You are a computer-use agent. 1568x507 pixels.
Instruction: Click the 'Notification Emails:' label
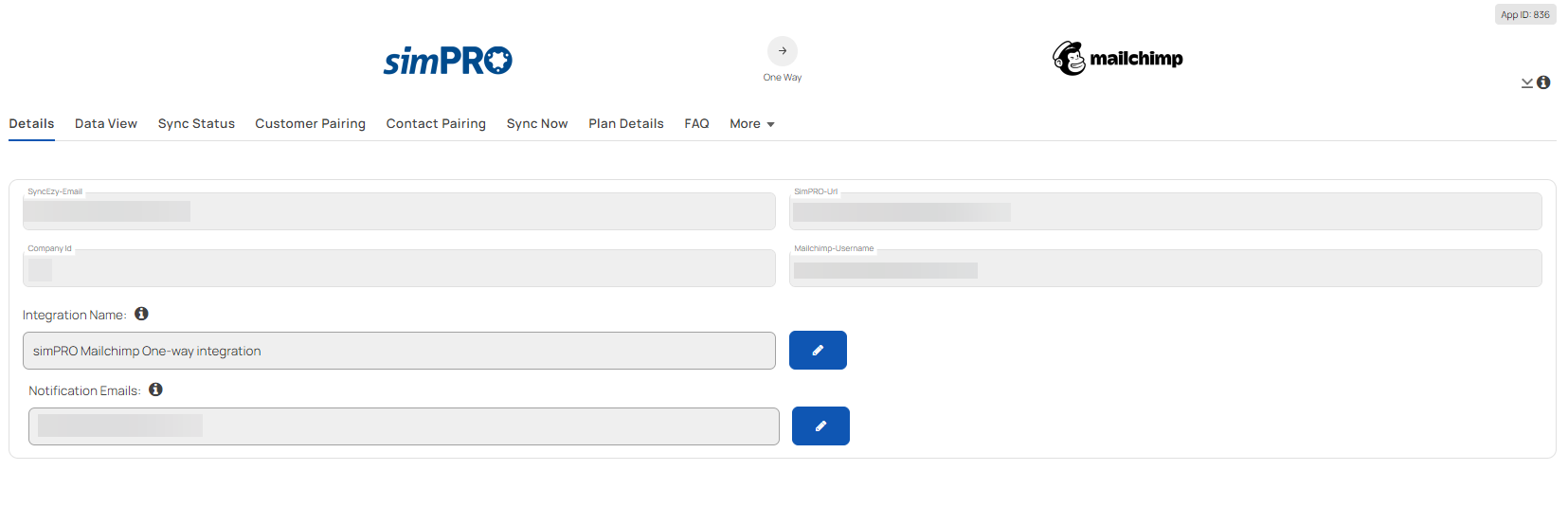tap(84, 390)
